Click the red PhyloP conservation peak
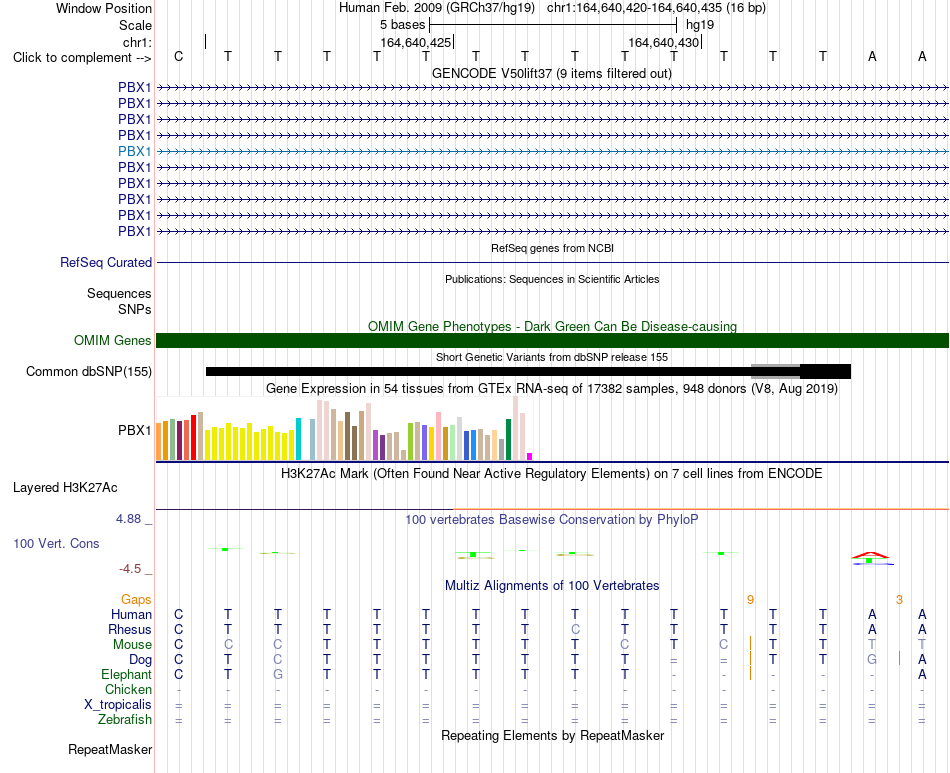The height and width of the screenshot is (773, 950). [870, 555]
